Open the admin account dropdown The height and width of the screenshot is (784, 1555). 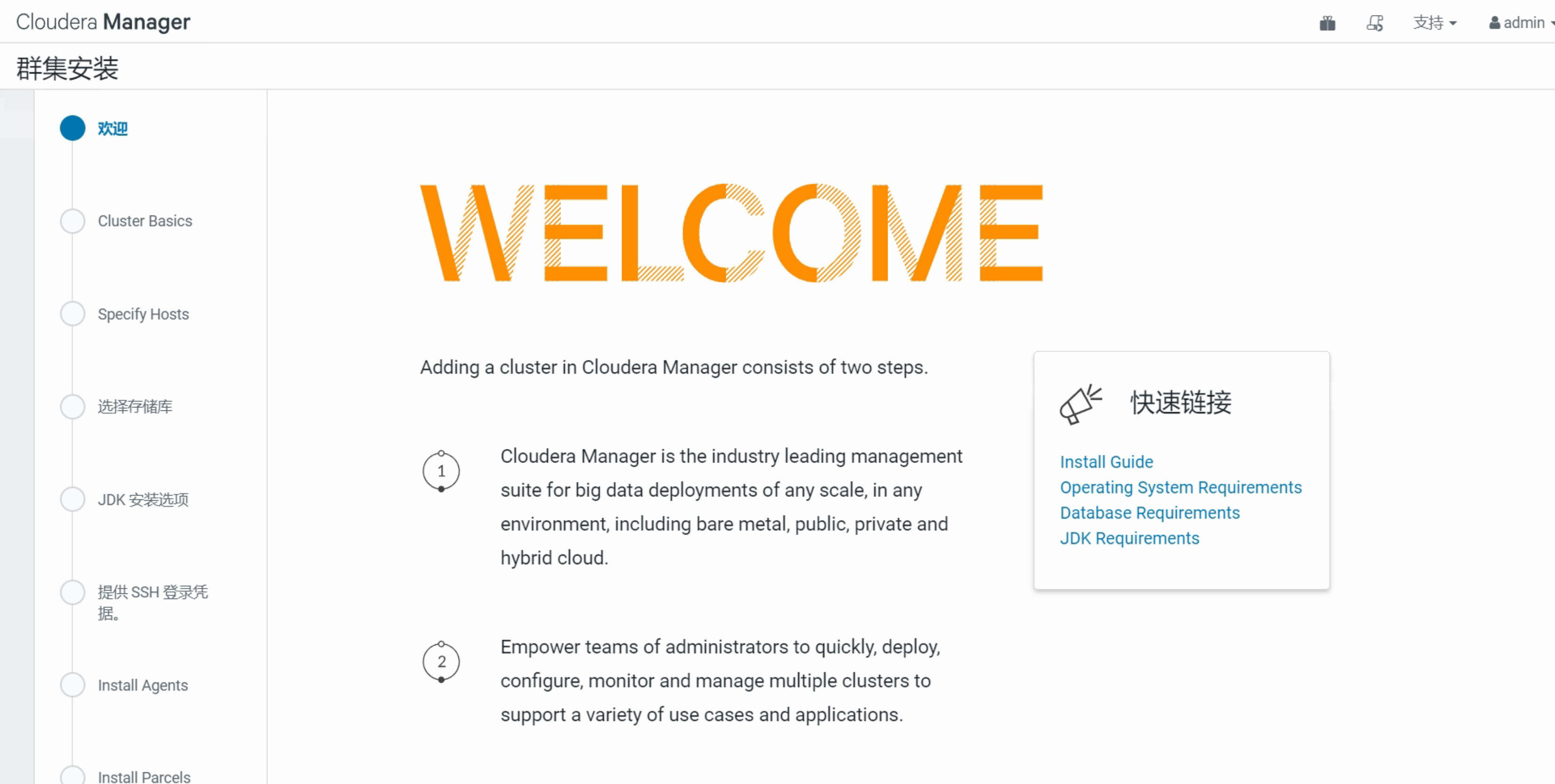[x=1523, y=23]
